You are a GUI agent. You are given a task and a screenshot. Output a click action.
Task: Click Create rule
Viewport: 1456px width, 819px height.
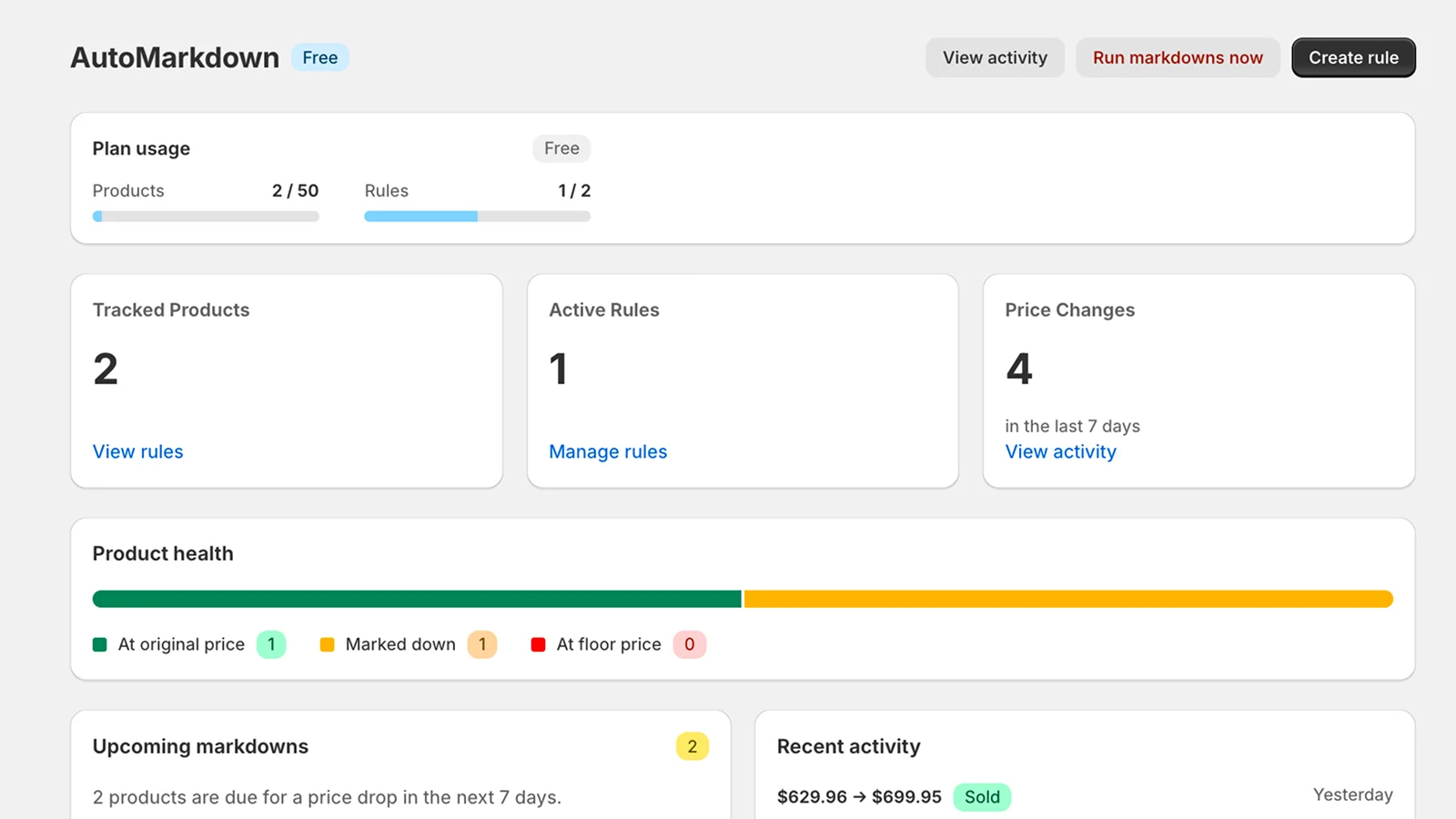coord(1353,57)
